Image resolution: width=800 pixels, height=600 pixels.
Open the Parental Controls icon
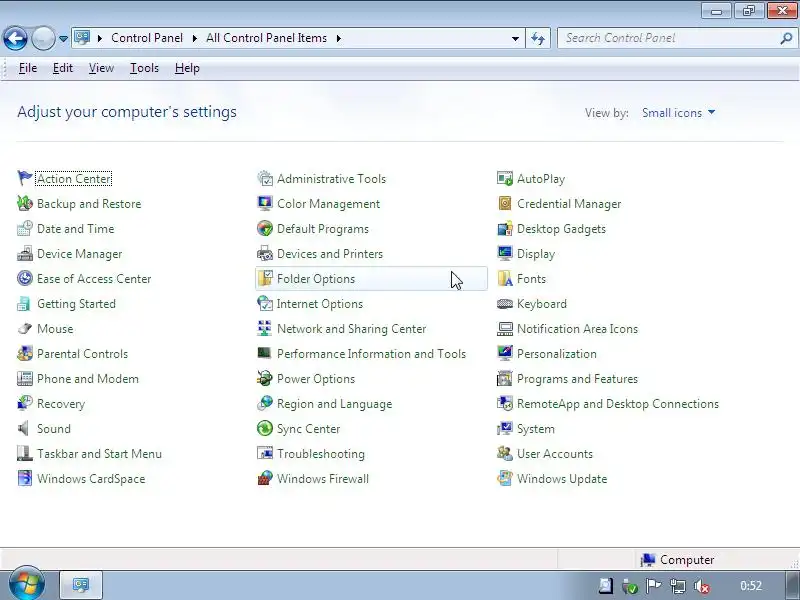[24, 354]
